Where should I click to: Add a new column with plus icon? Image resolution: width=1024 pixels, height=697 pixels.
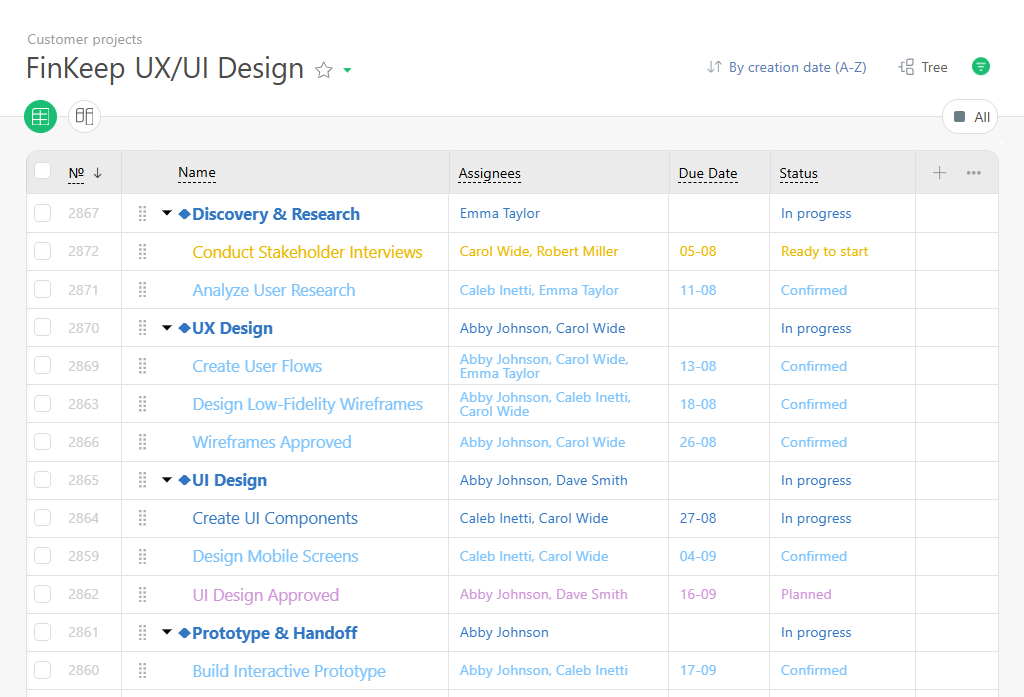[x=939, y=172]
